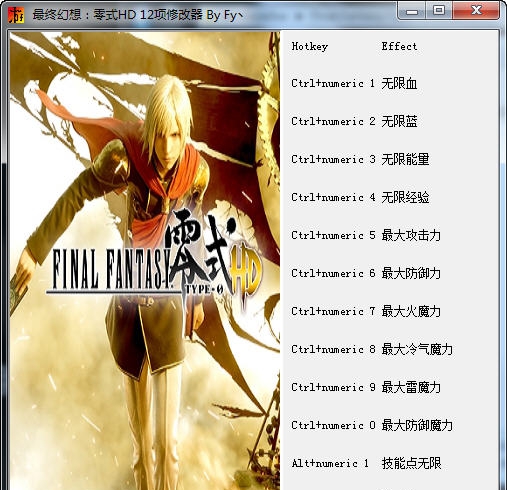Select the Ctrl+numeric 7 hotkey label
This screenshot has height=490, width=507.
(333, 311)
